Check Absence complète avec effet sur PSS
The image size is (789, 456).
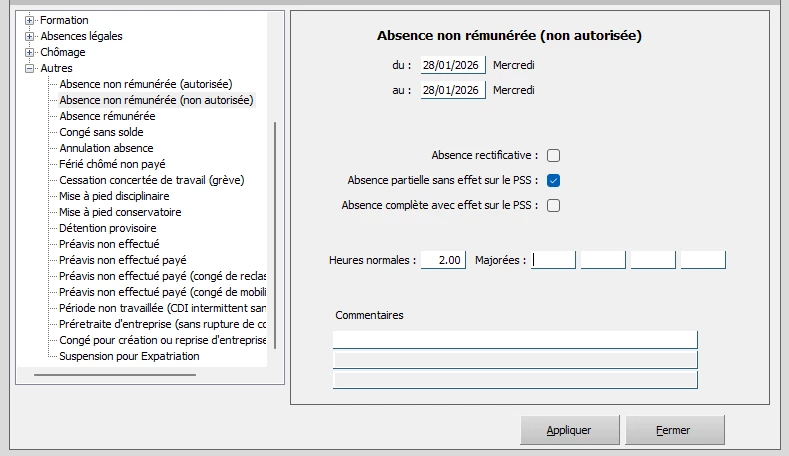(x=553, y=206)
